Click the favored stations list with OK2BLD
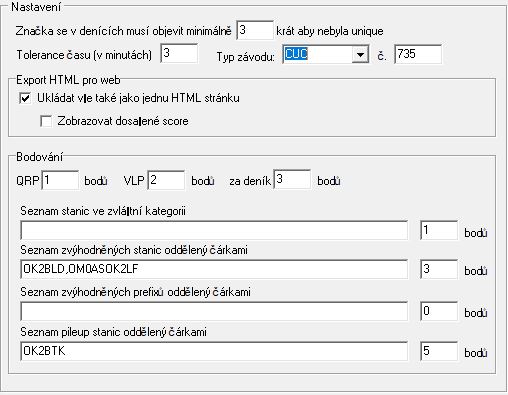The height and width of the screenshot is (395, 508). click(x=214, y=269)
